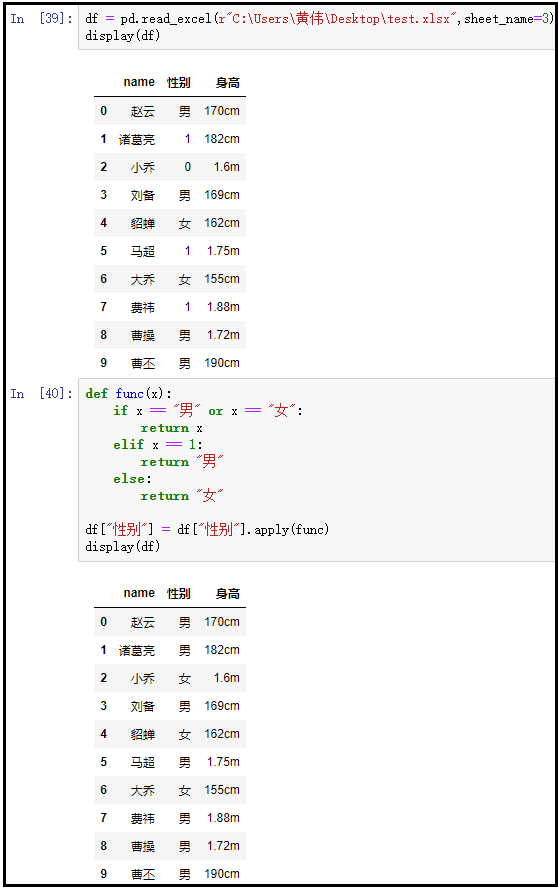Screen dimensions: 558x890
Task: Click row index 3 in In [40] output table
Action: 103,706
